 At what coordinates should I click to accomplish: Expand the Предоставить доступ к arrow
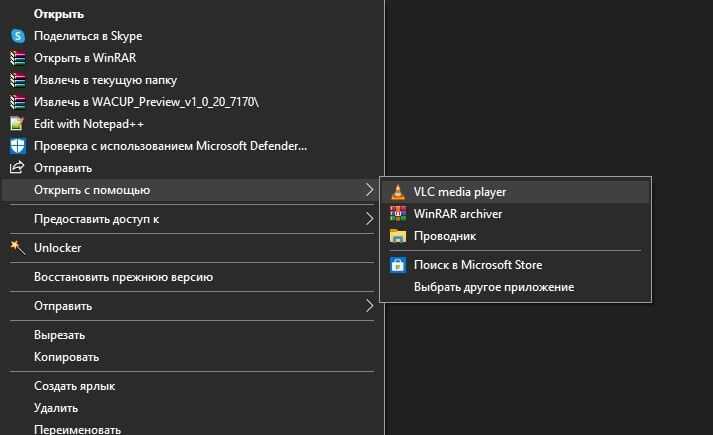point(370,219)
